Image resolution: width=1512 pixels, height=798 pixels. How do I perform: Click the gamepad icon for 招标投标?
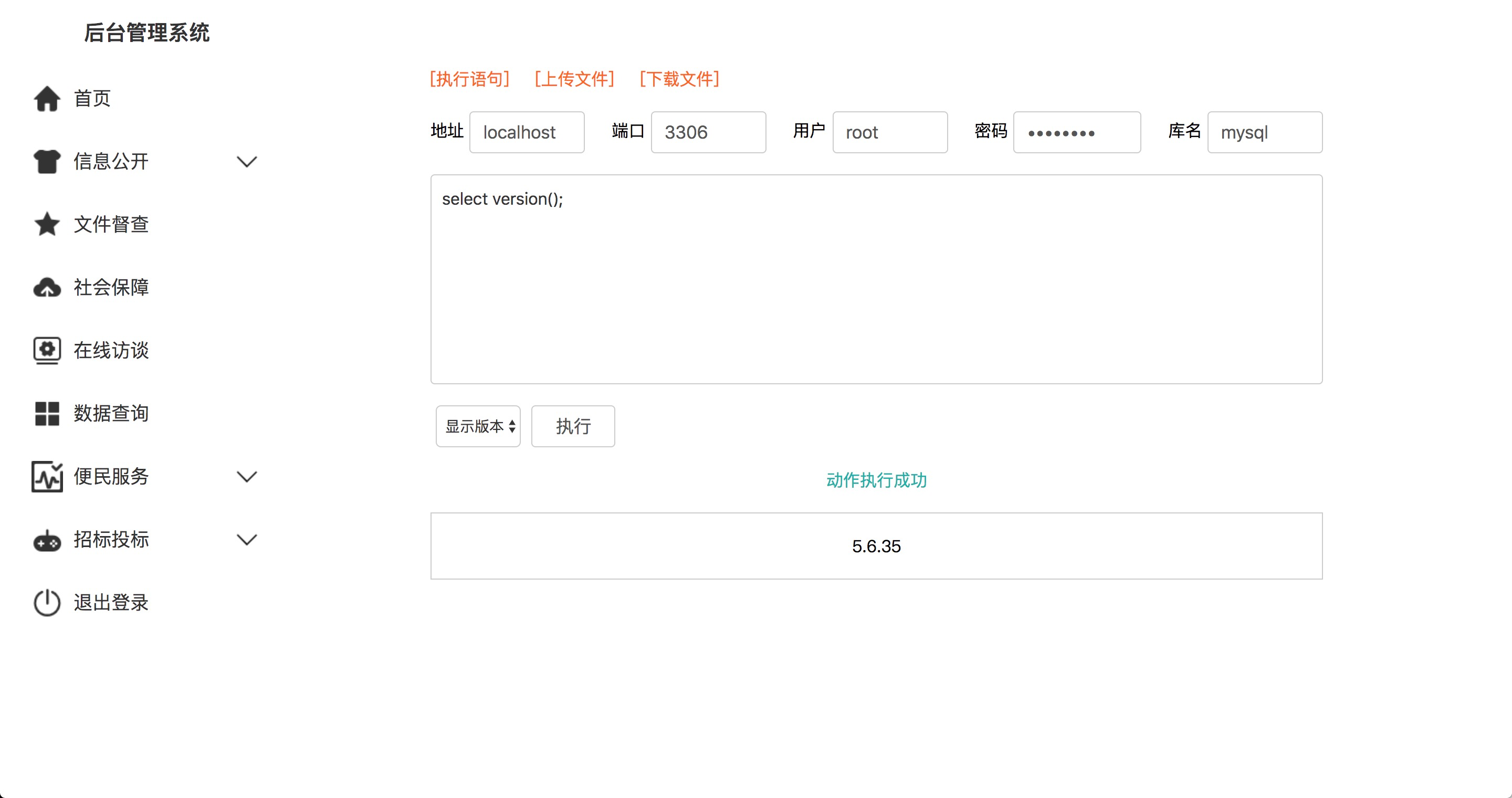(x=47, y=540)
